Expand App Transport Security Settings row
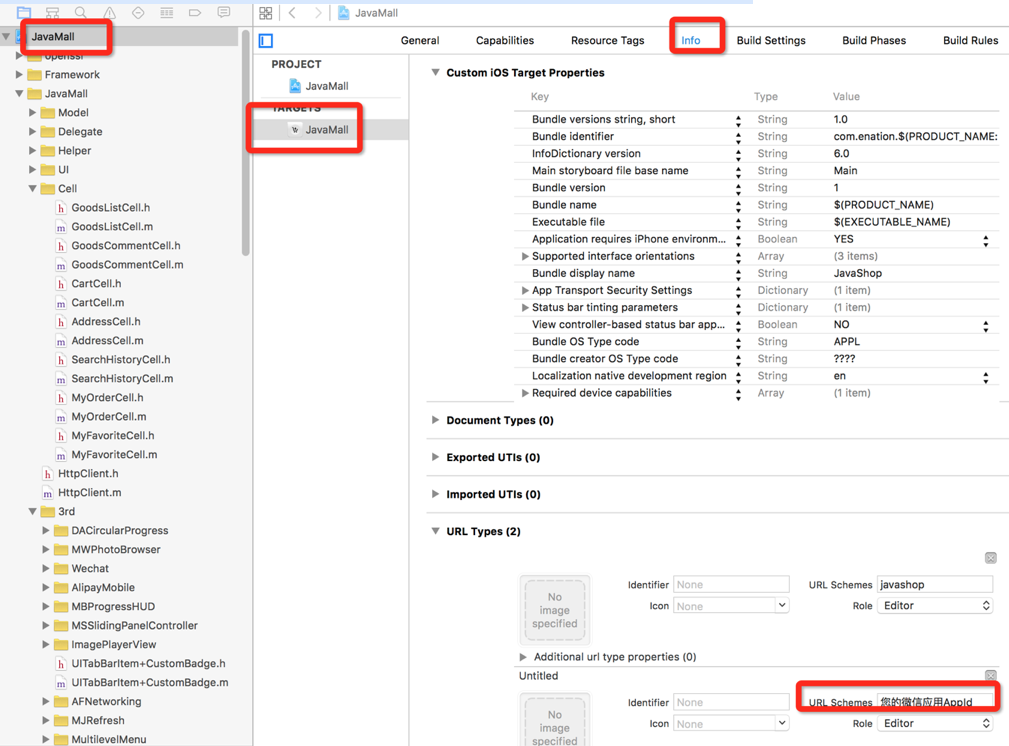The image size is (1009, 746). click(525, 290)
